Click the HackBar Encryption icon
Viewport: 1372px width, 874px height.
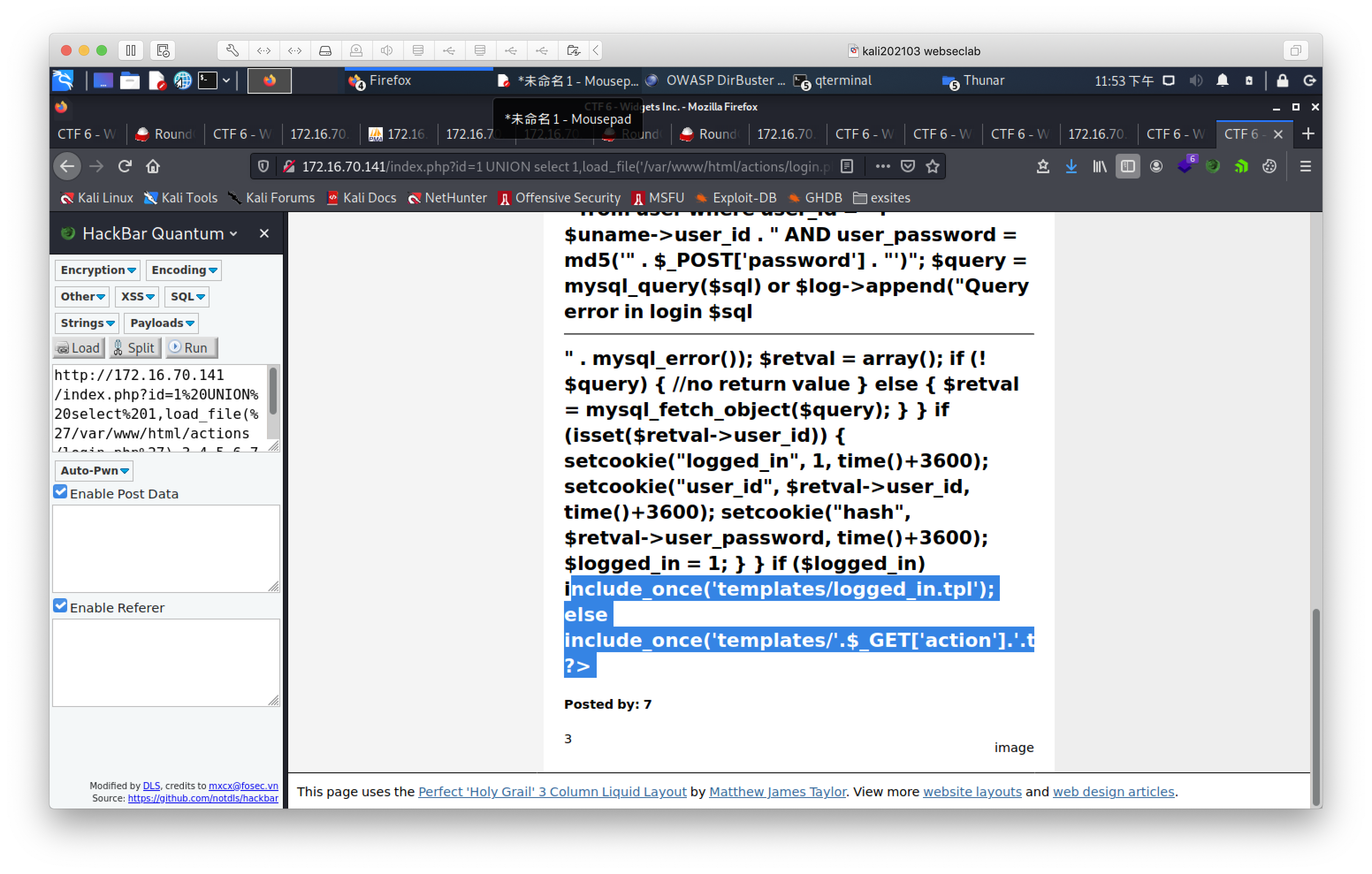pyautogui.click(x=97, y=270)
